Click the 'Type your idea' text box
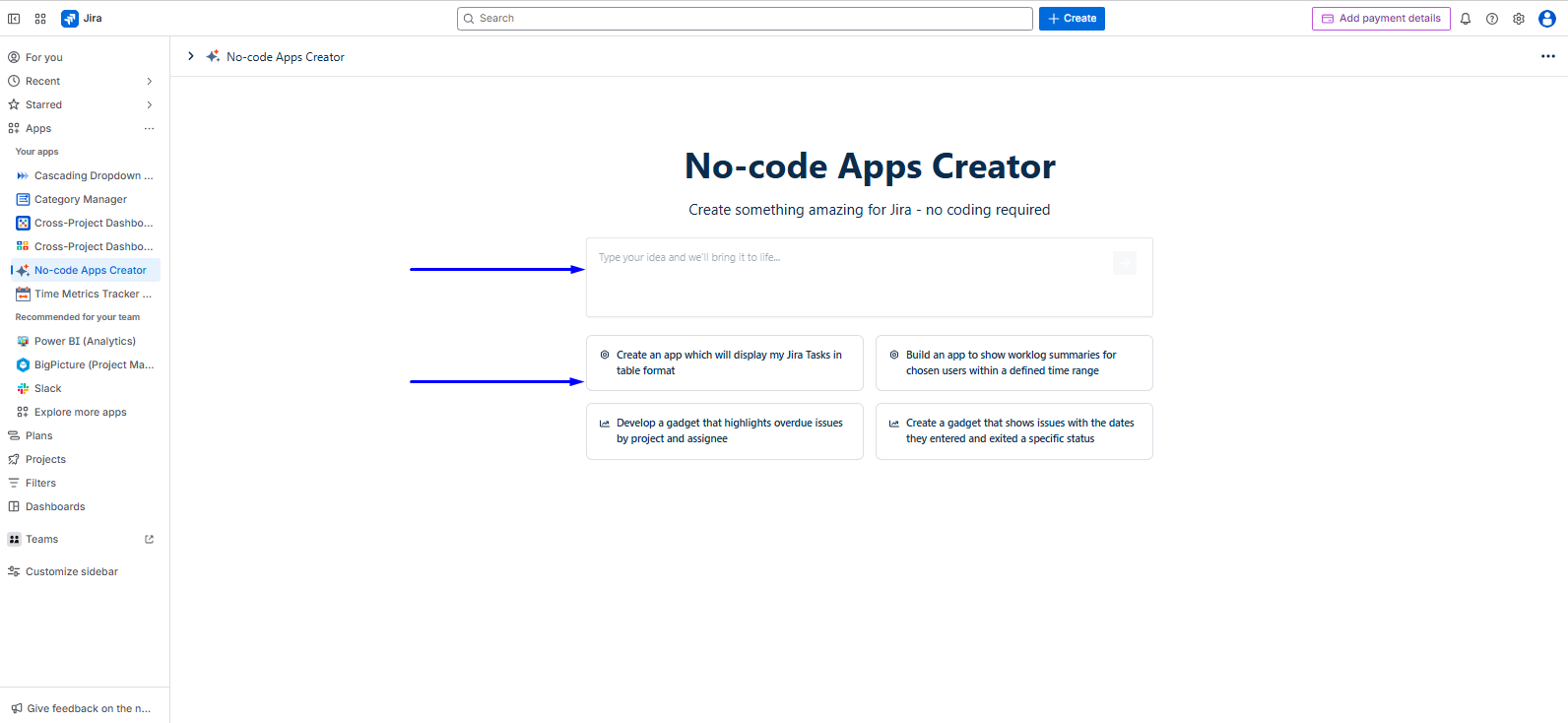The image size is (1568, 723). click(x=870, y=277)
